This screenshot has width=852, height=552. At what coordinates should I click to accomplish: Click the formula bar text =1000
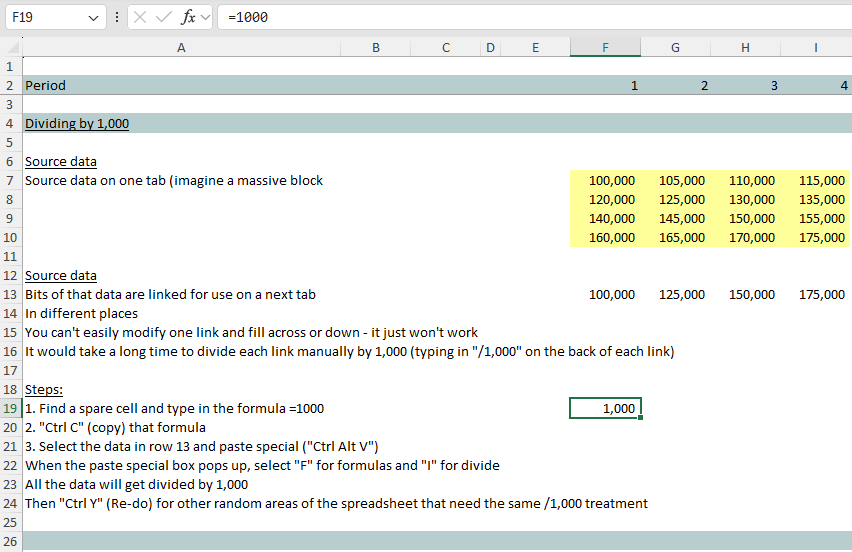point(248,17)
